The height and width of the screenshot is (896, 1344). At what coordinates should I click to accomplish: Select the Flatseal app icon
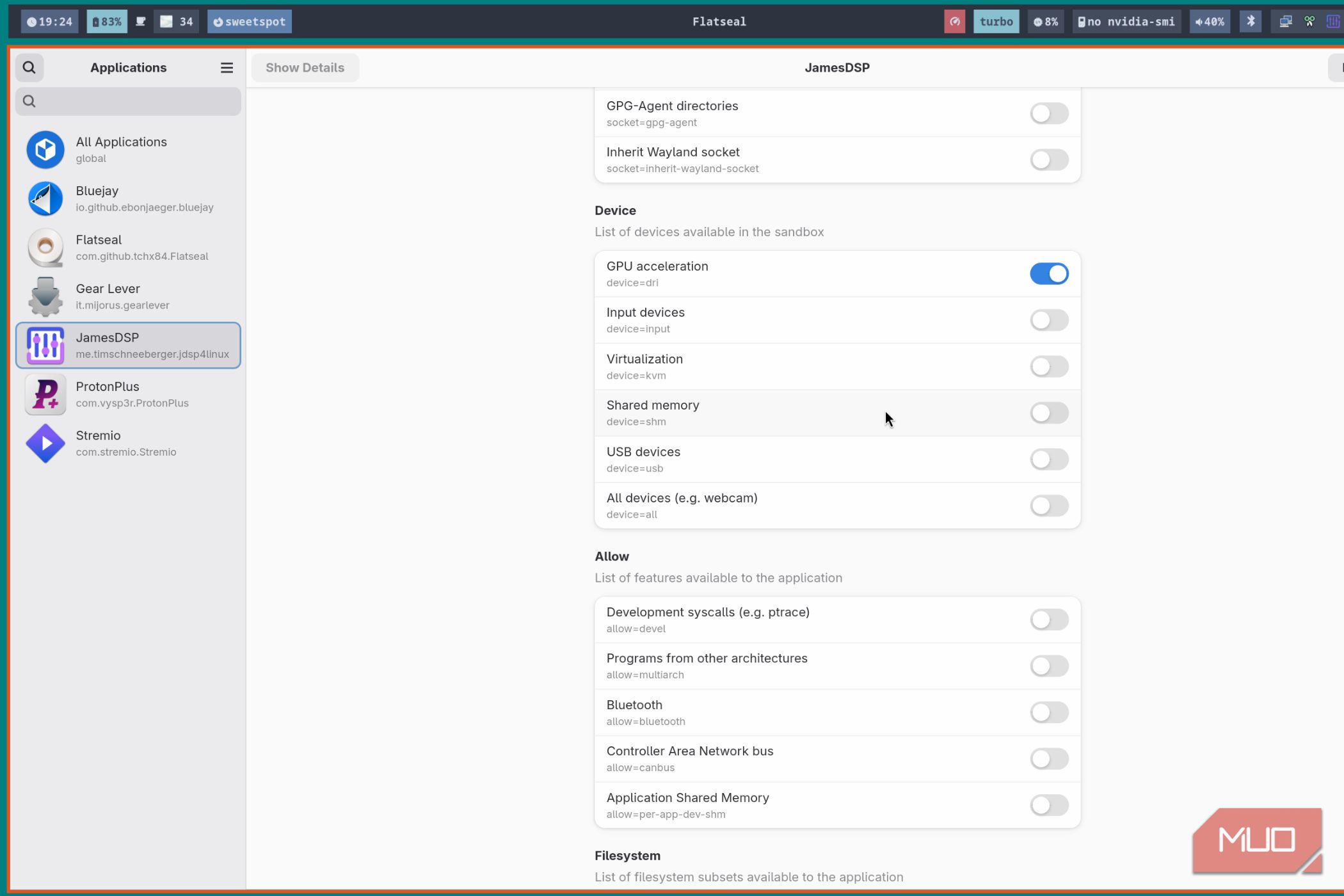(45, 248)
